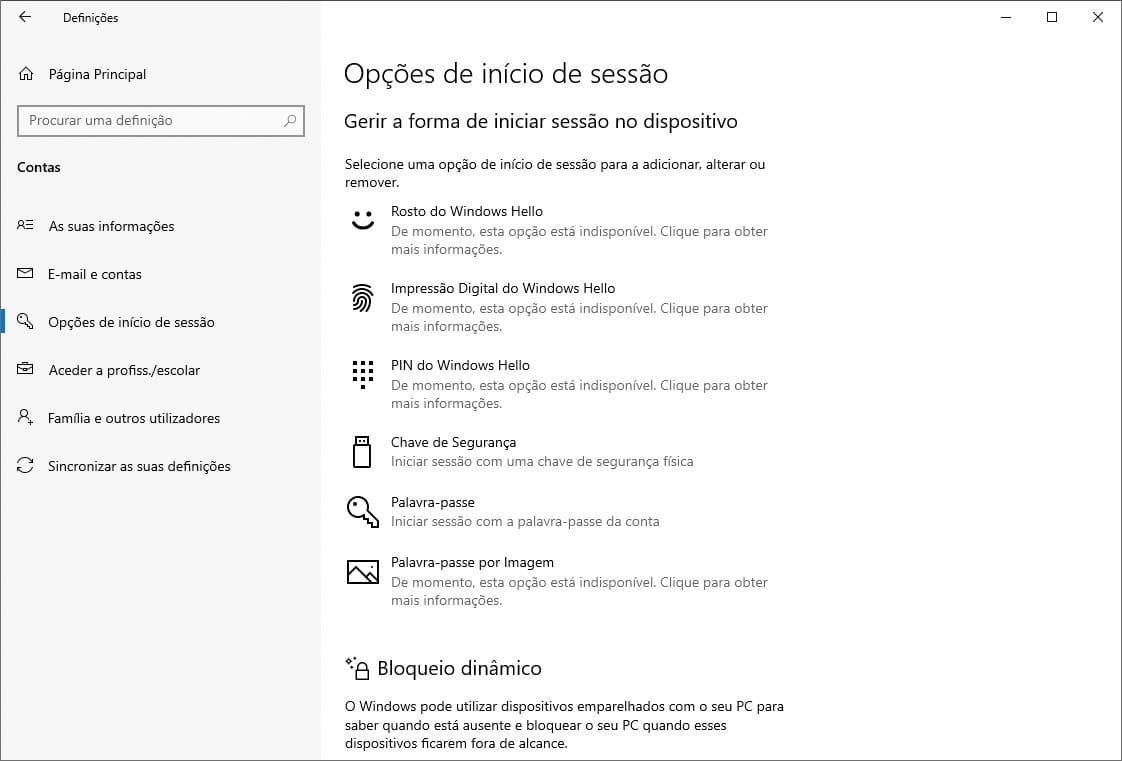Click the keypad dots icon for PIN

tap(363, 374)
